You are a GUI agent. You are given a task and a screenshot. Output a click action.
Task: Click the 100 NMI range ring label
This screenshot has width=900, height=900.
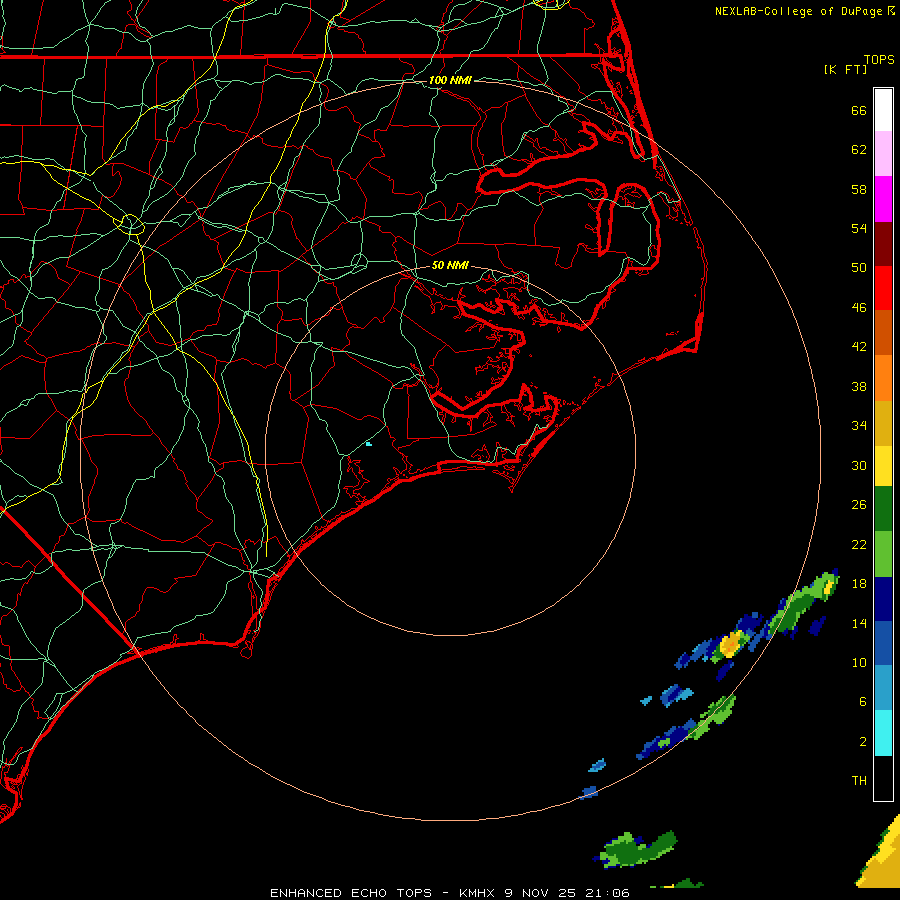click(x=450, y=80)
